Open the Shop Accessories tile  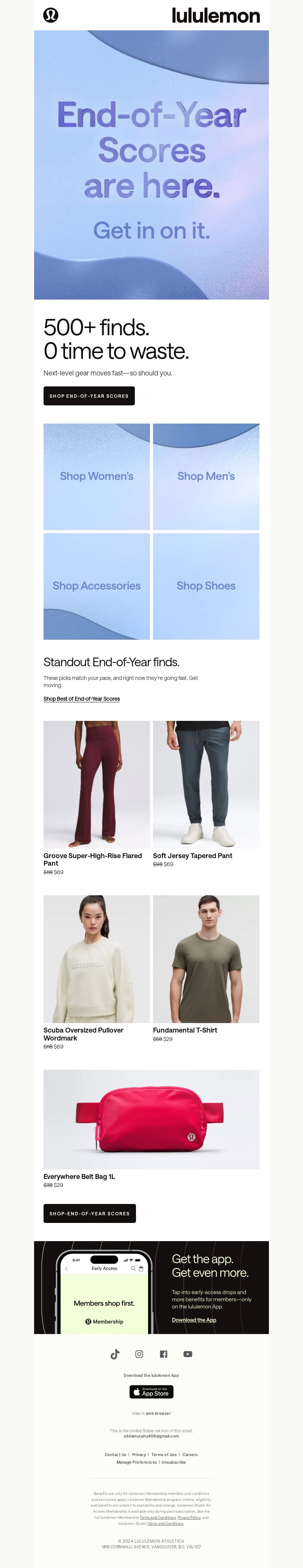click(x=97, y=586)
